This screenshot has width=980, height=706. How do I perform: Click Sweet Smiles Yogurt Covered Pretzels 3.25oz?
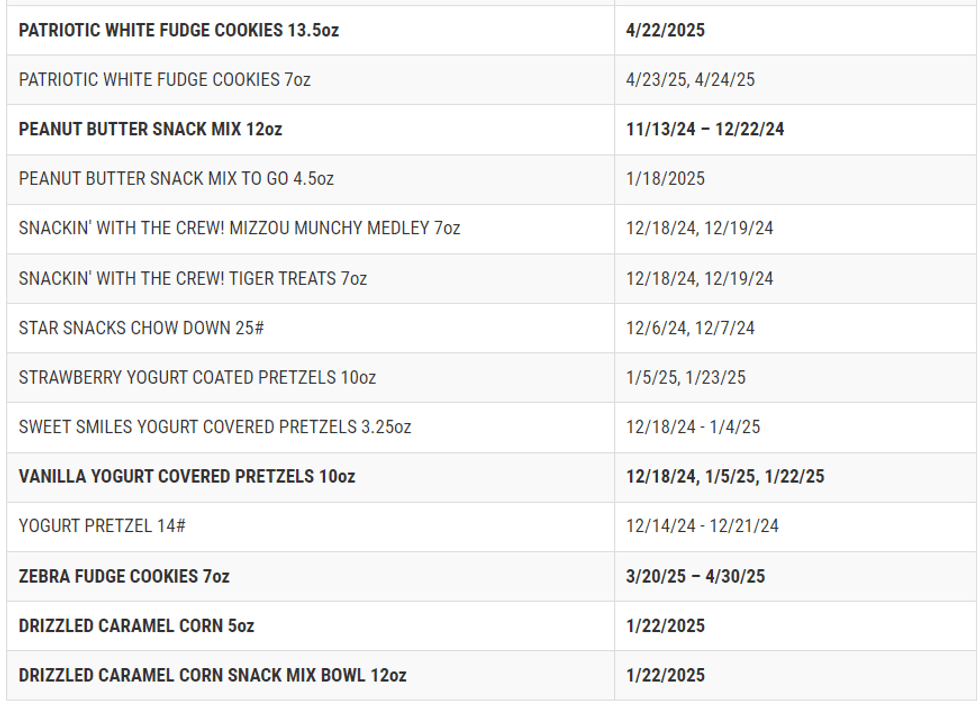[x=215, y=427]
